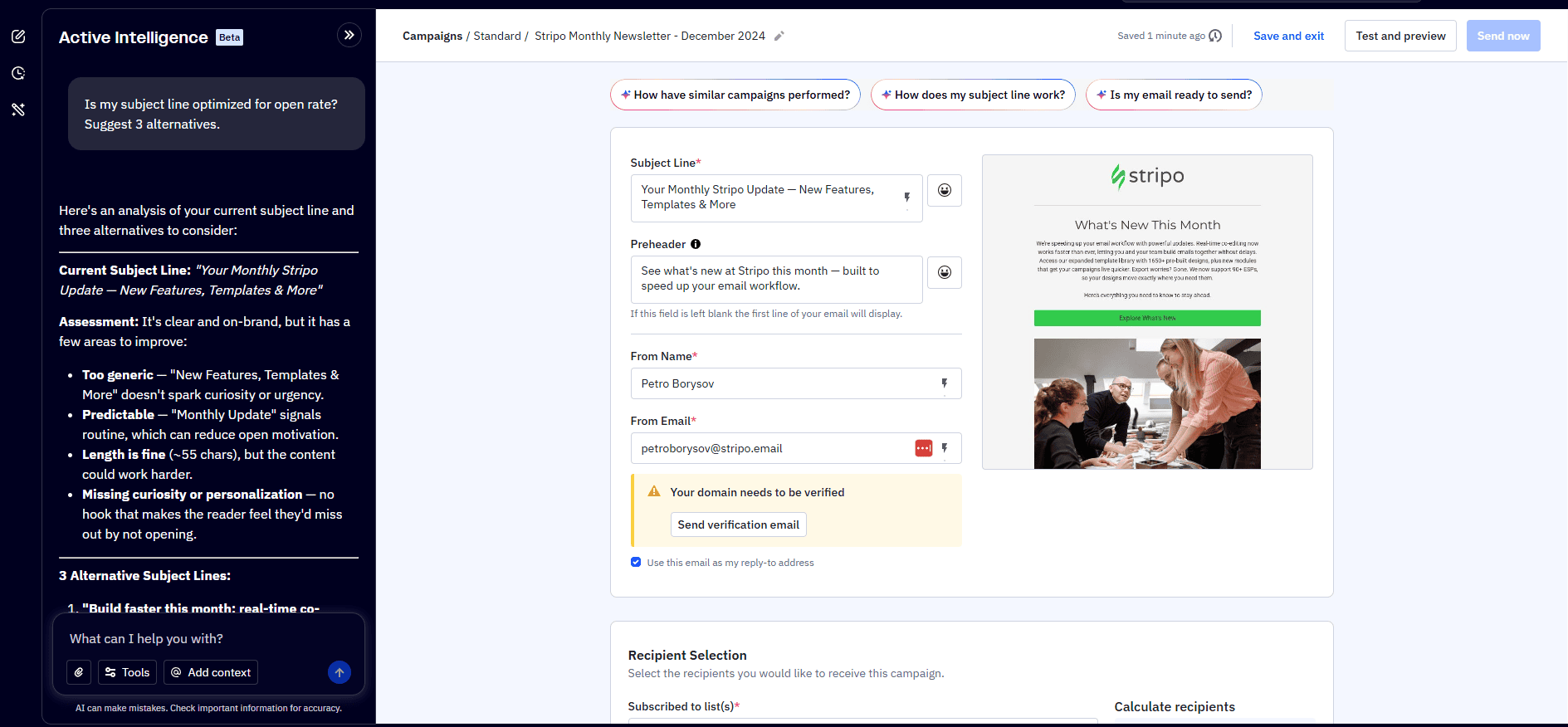The image size is (1568, 727).
Task: Focus the From Name field
Action: click(x=795, y=383)
